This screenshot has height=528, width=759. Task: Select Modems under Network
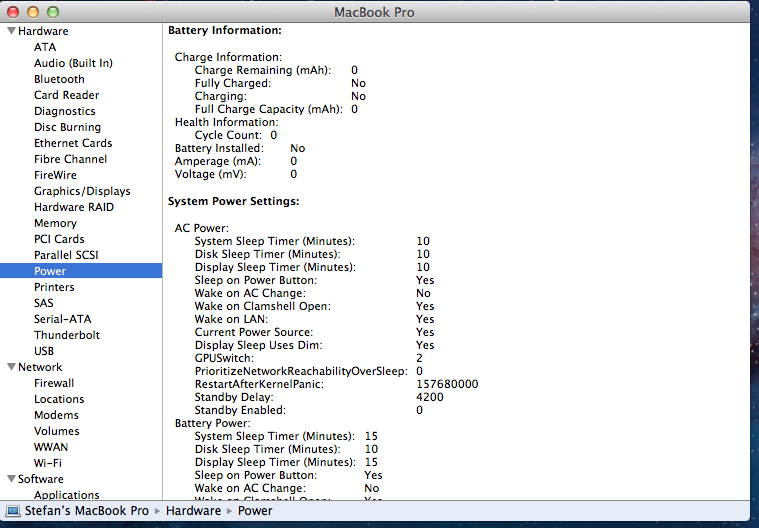(56, 415)
